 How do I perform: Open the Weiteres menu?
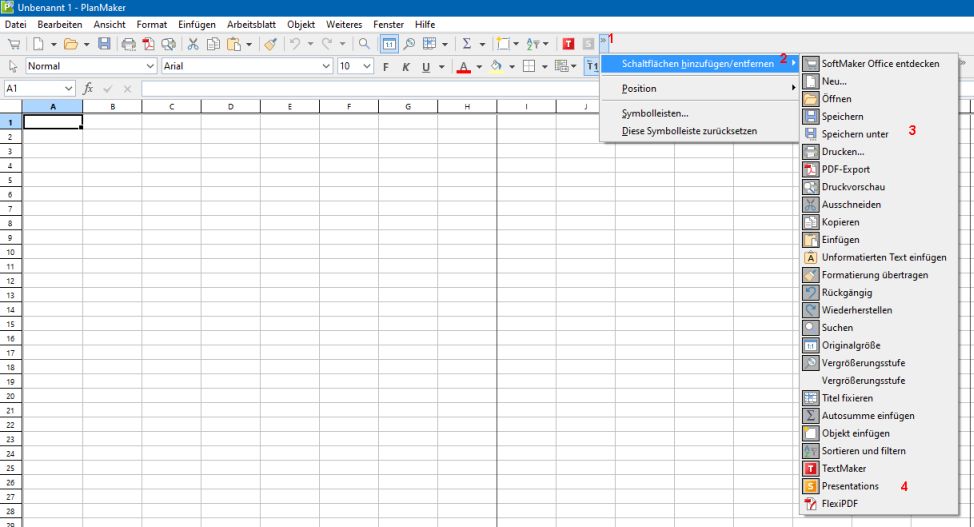(x=344, y=25)
